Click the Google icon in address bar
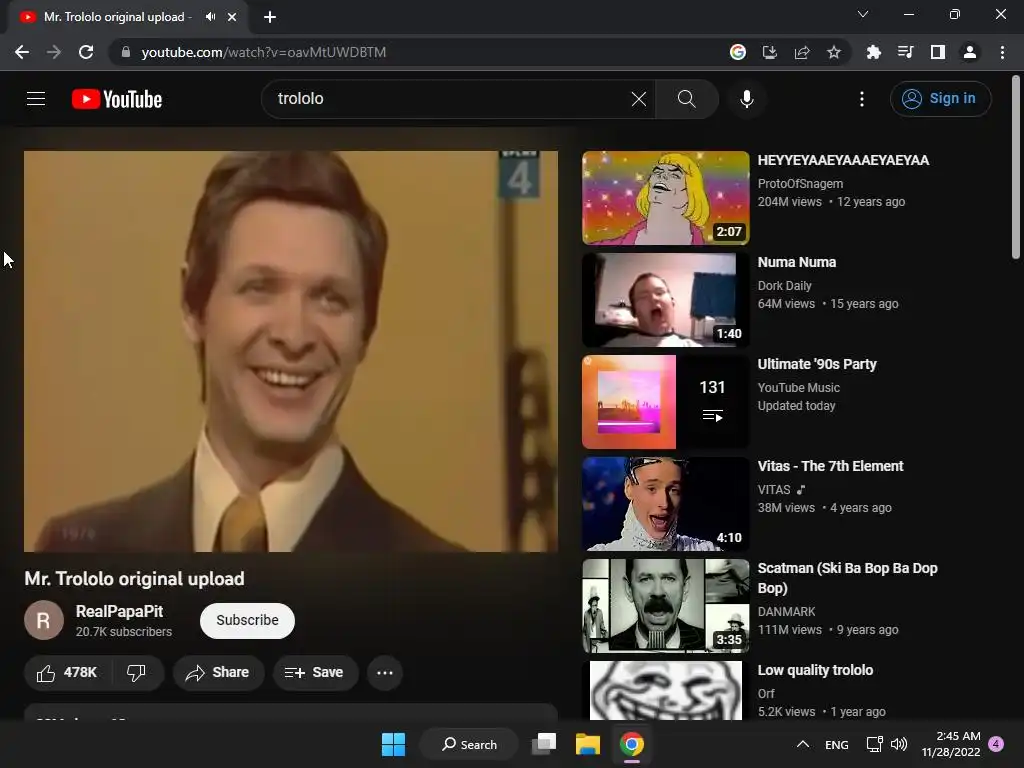This screenshot has height=768, width=1024. click(x=738, y=52)
